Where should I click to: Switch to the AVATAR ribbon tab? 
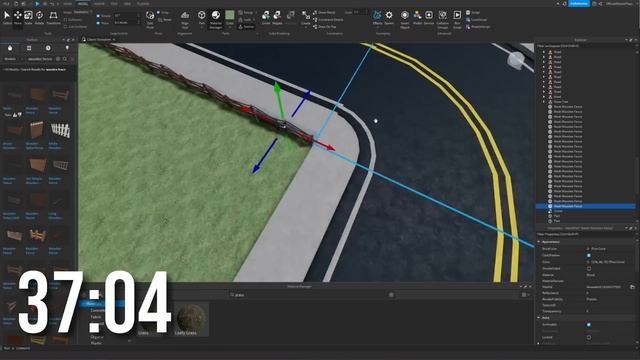99,4
